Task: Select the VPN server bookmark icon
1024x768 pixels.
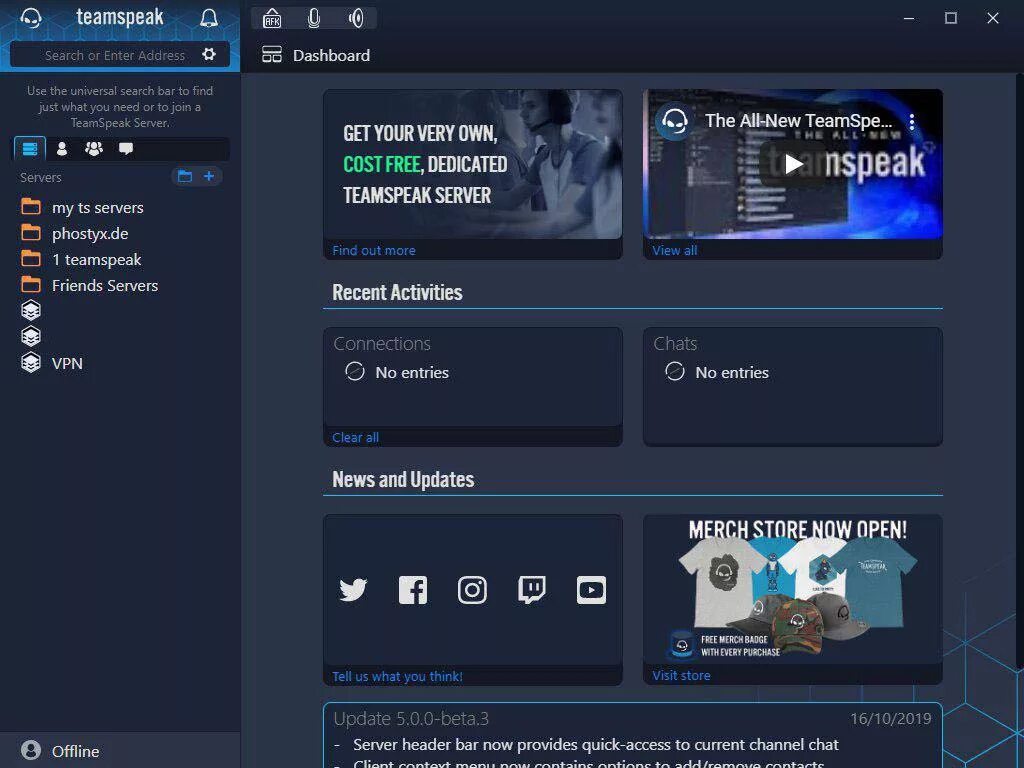Action: tap(31, 362)
